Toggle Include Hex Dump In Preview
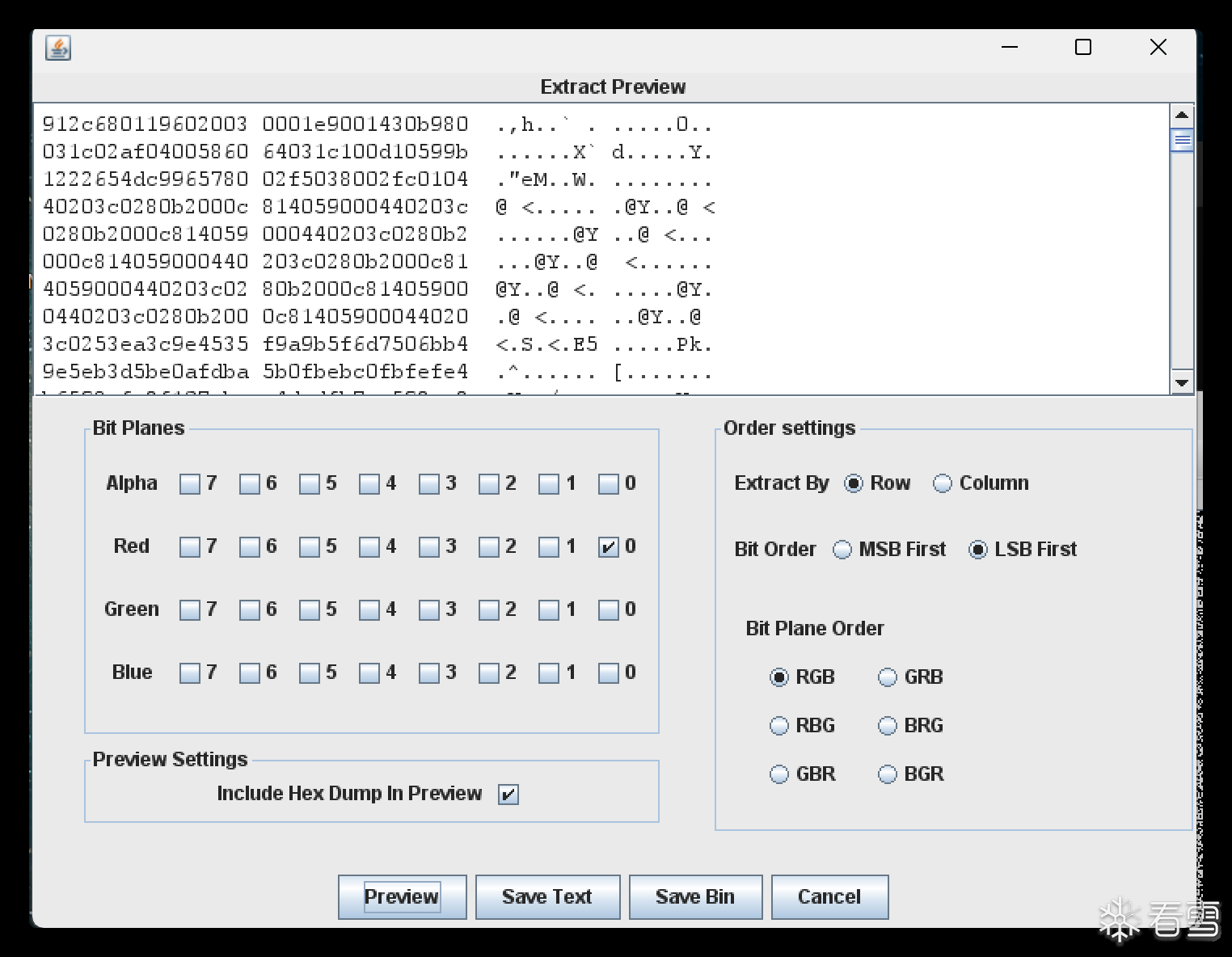This screenshot has height=957, width=1232. 508,795
